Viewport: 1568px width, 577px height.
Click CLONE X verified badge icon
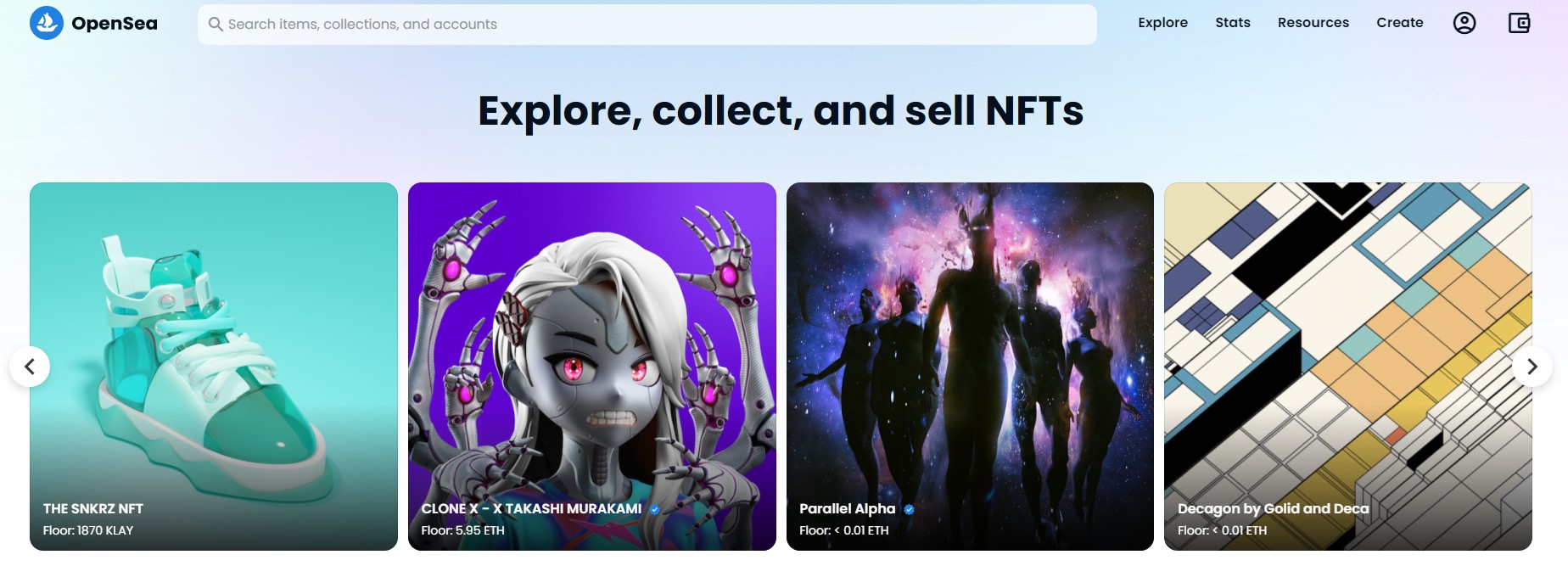[x=655, y=509]
